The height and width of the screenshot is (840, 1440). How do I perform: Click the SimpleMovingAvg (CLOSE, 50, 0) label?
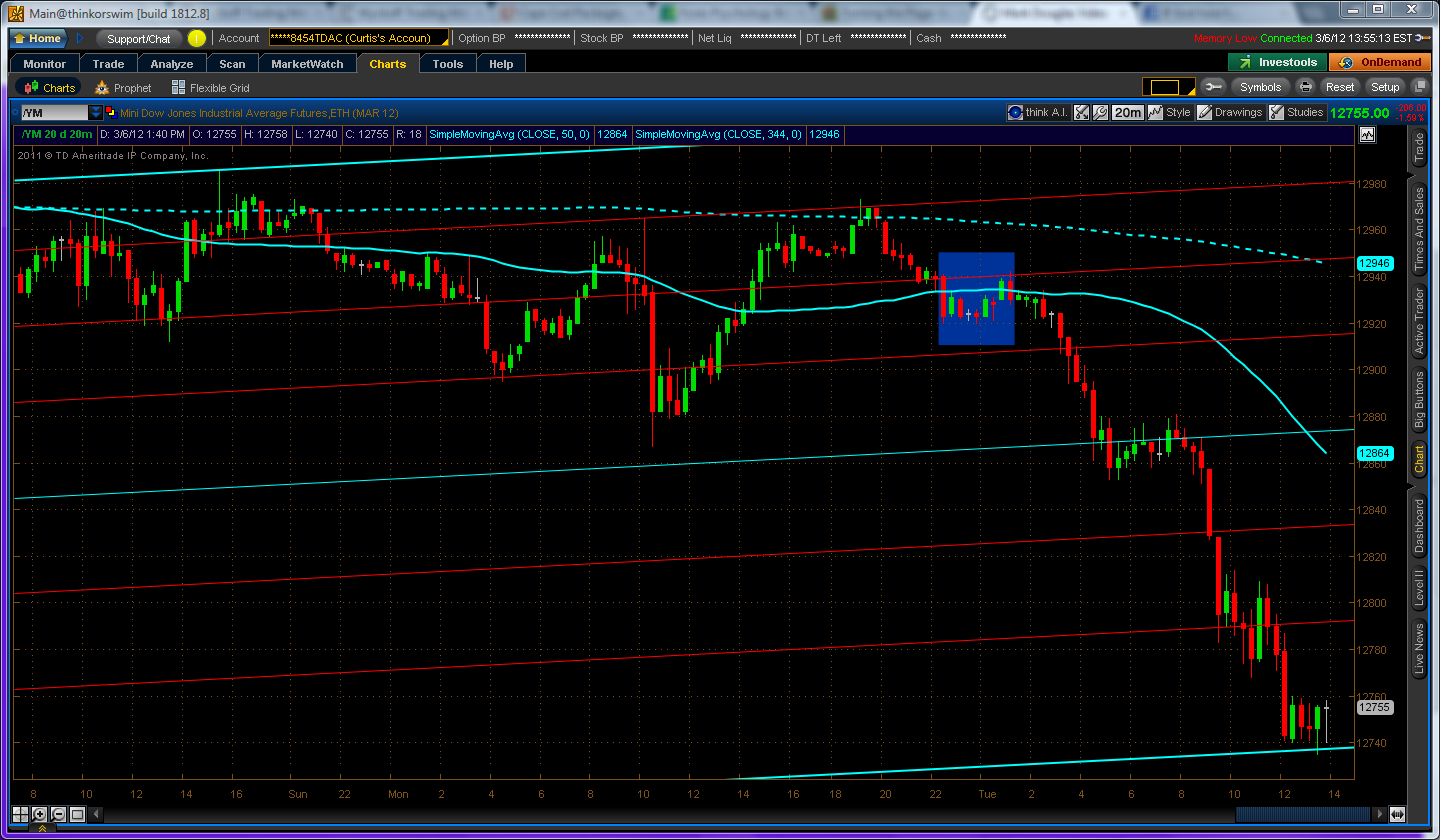pyautogui.click(x=510, y=134)
